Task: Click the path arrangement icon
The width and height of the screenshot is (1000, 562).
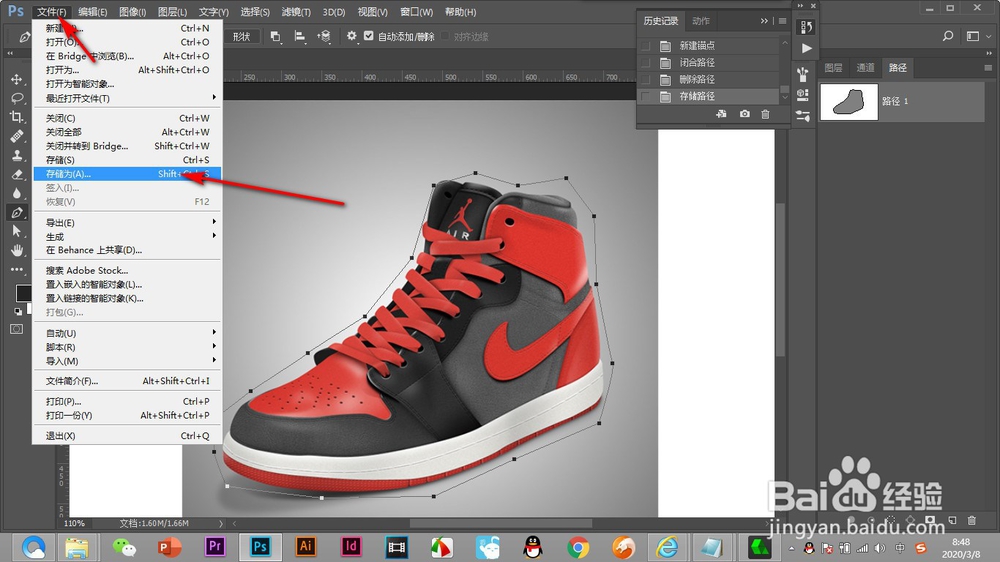Action: pos(324,36)
